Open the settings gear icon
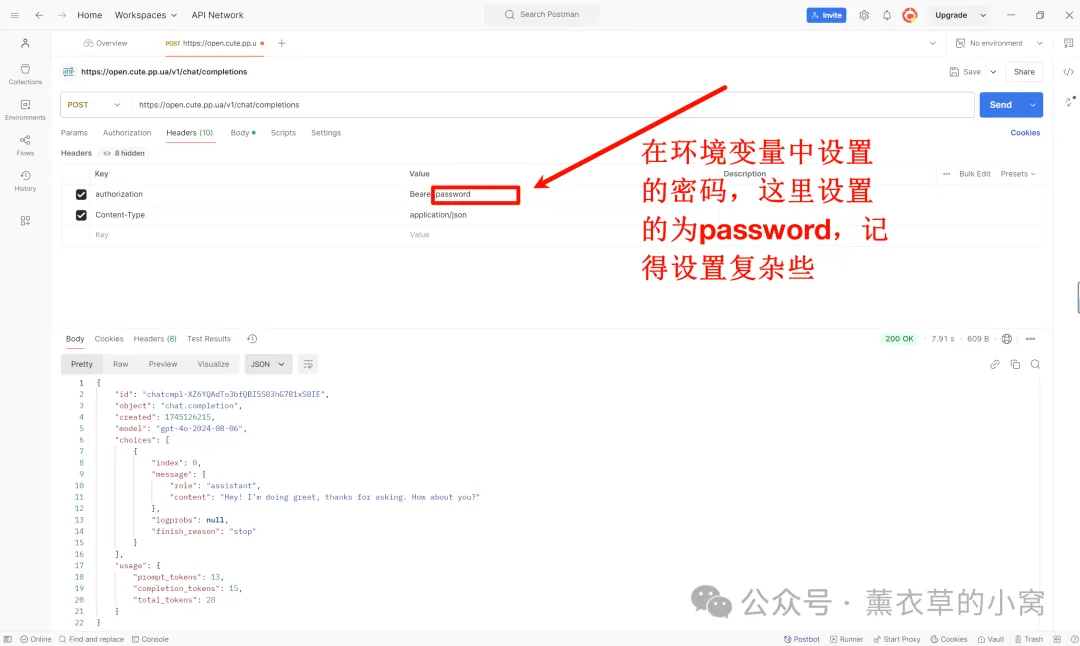The image size is (1080, 646). point(864,15)
